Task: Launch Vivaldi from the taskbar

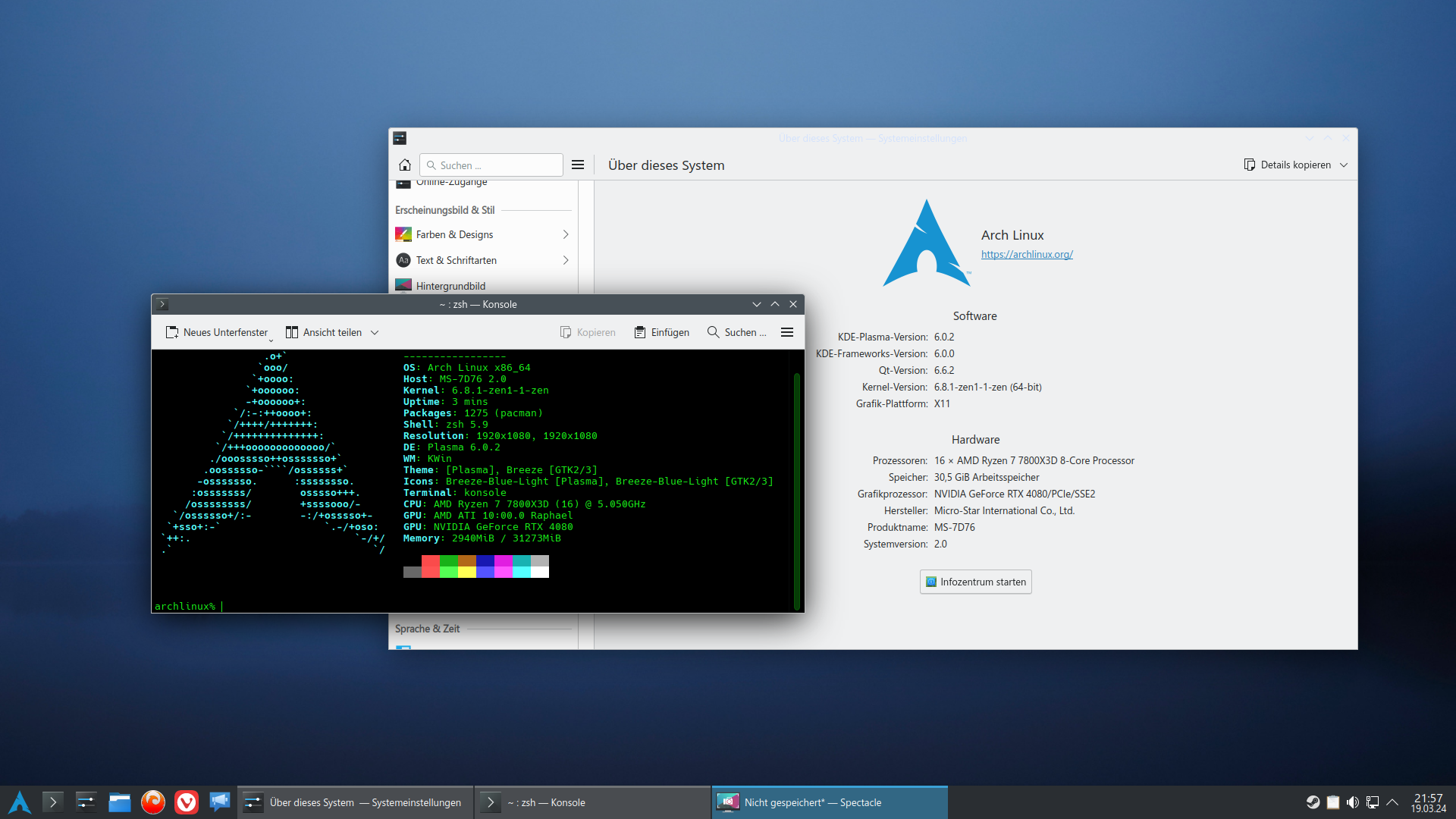Action: pyautogui.click(x=186, y=802)
